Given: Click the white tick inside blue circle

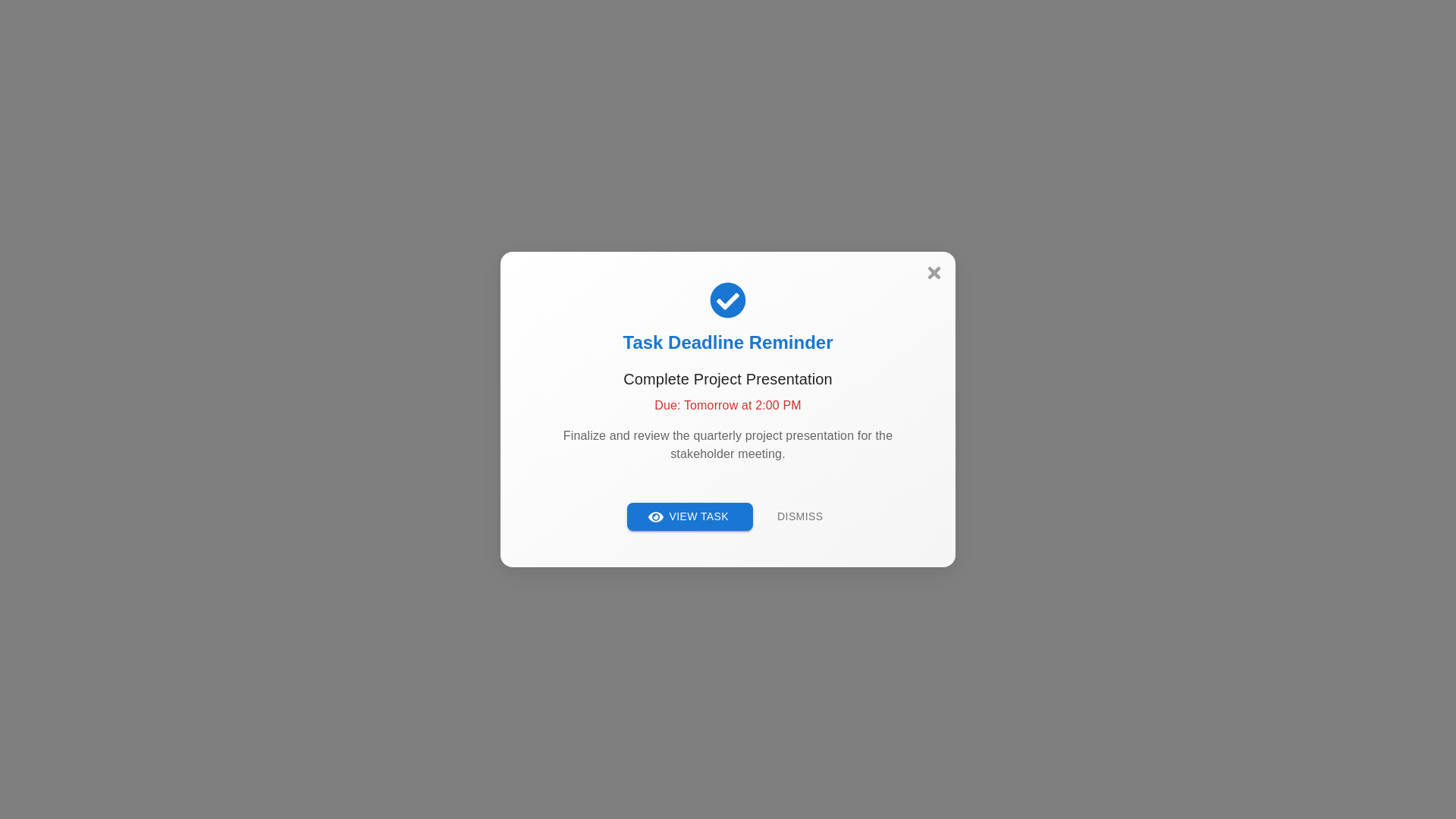Looking at the screenshot, I should pos(728,302).
